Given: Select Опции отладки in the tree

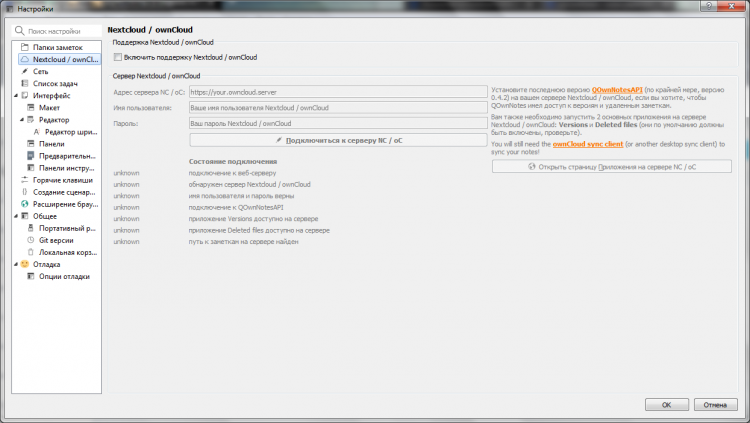Looking at the screenshot, I should (x=64, y=276).
